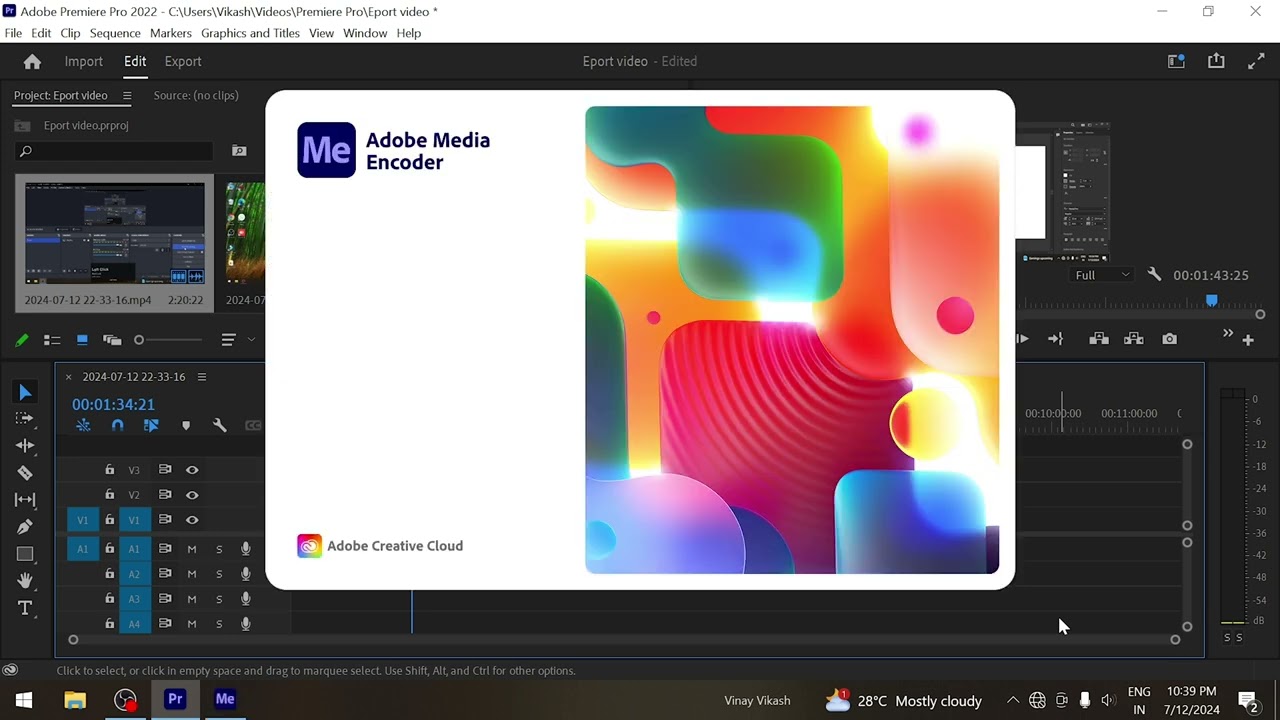Toggle track lock for V3
The image size is (1280, 720).
[110, 470]
